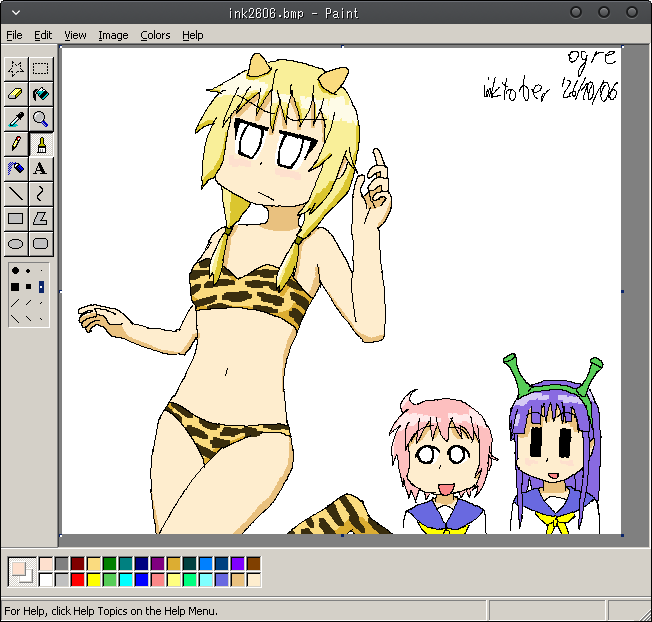Screen dimensions: 652x622
Task: Pick the violet palette swatch in top row
Action: pyautogui.click(x=237, y=564)
